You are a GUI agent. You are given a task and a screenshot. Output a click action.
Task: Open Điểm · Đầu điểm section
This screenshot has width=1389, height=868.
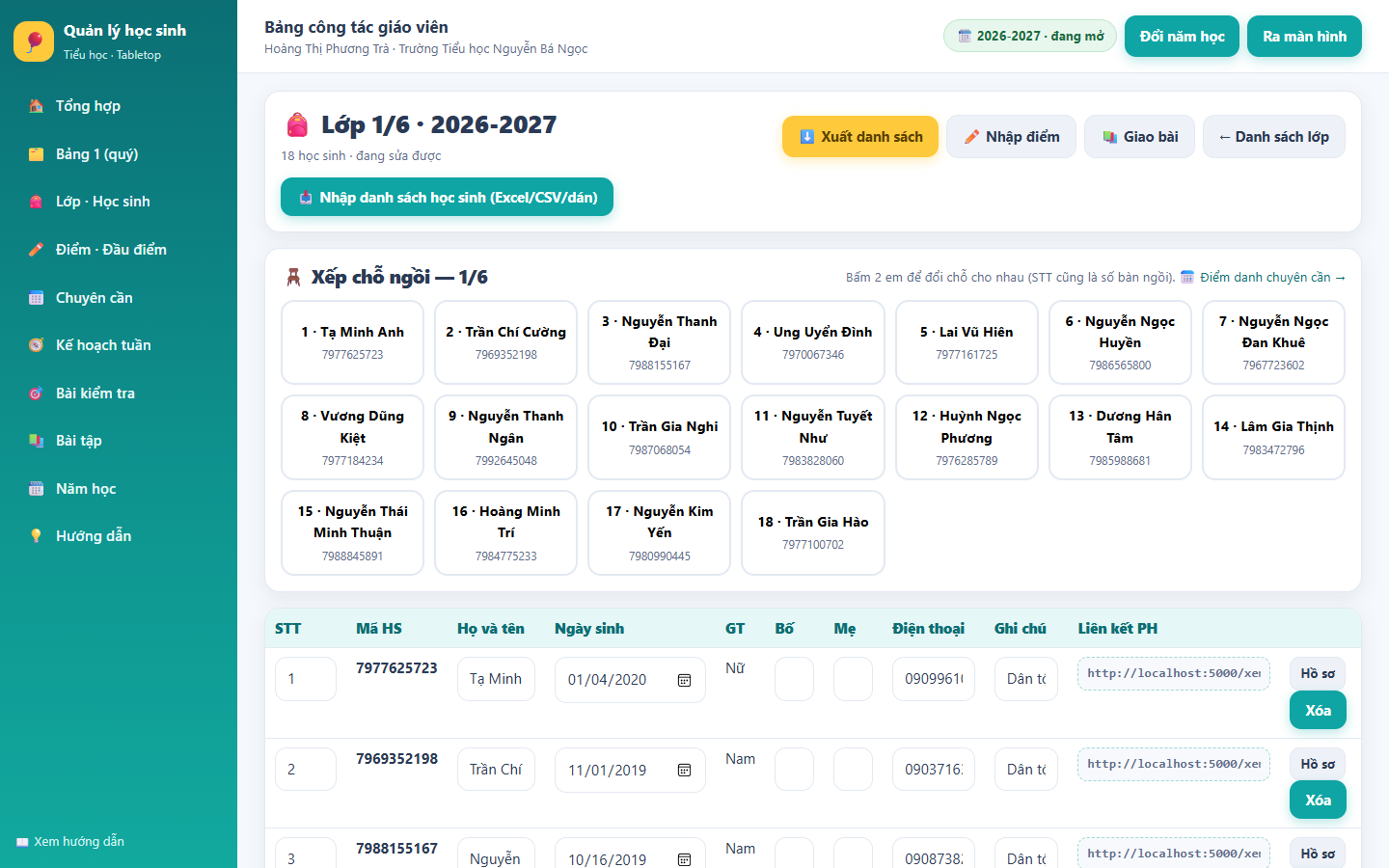[x=119, y=250]
